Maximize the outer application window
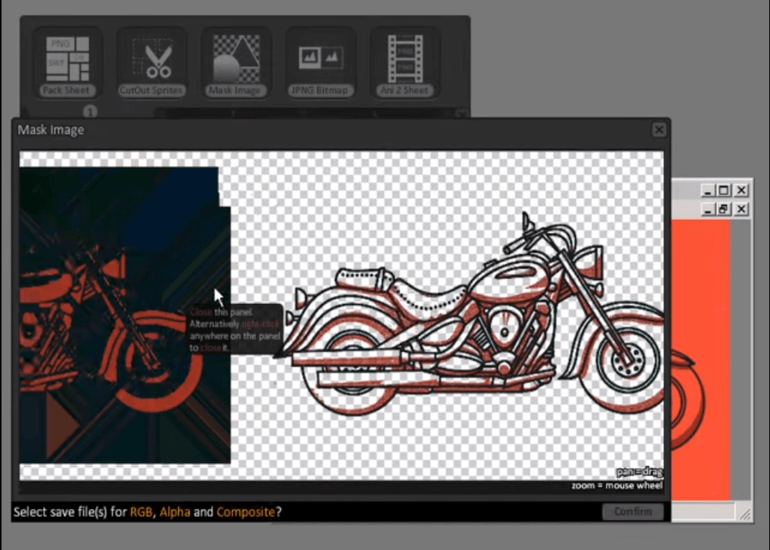This screenshot has width=770, height=550. coord(724,190)
